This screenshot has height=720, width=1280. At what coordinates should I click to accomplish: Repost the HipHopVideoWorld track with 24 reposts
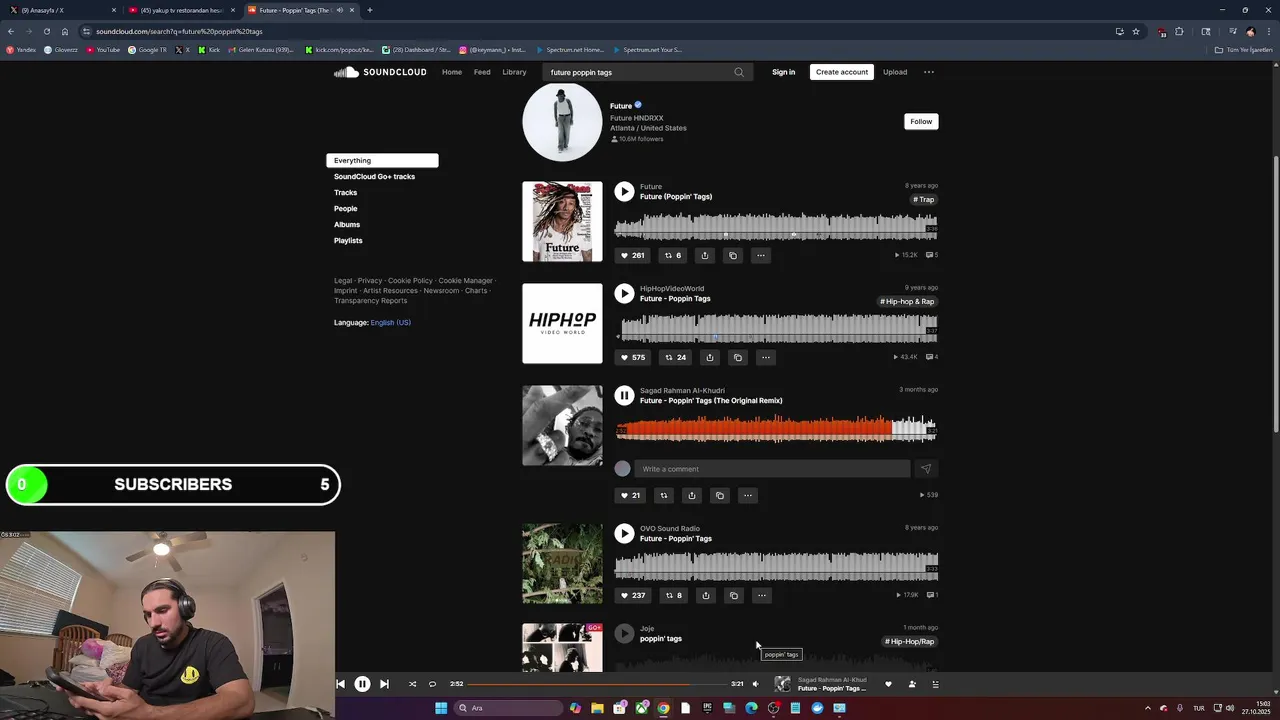tap(676, 357)
